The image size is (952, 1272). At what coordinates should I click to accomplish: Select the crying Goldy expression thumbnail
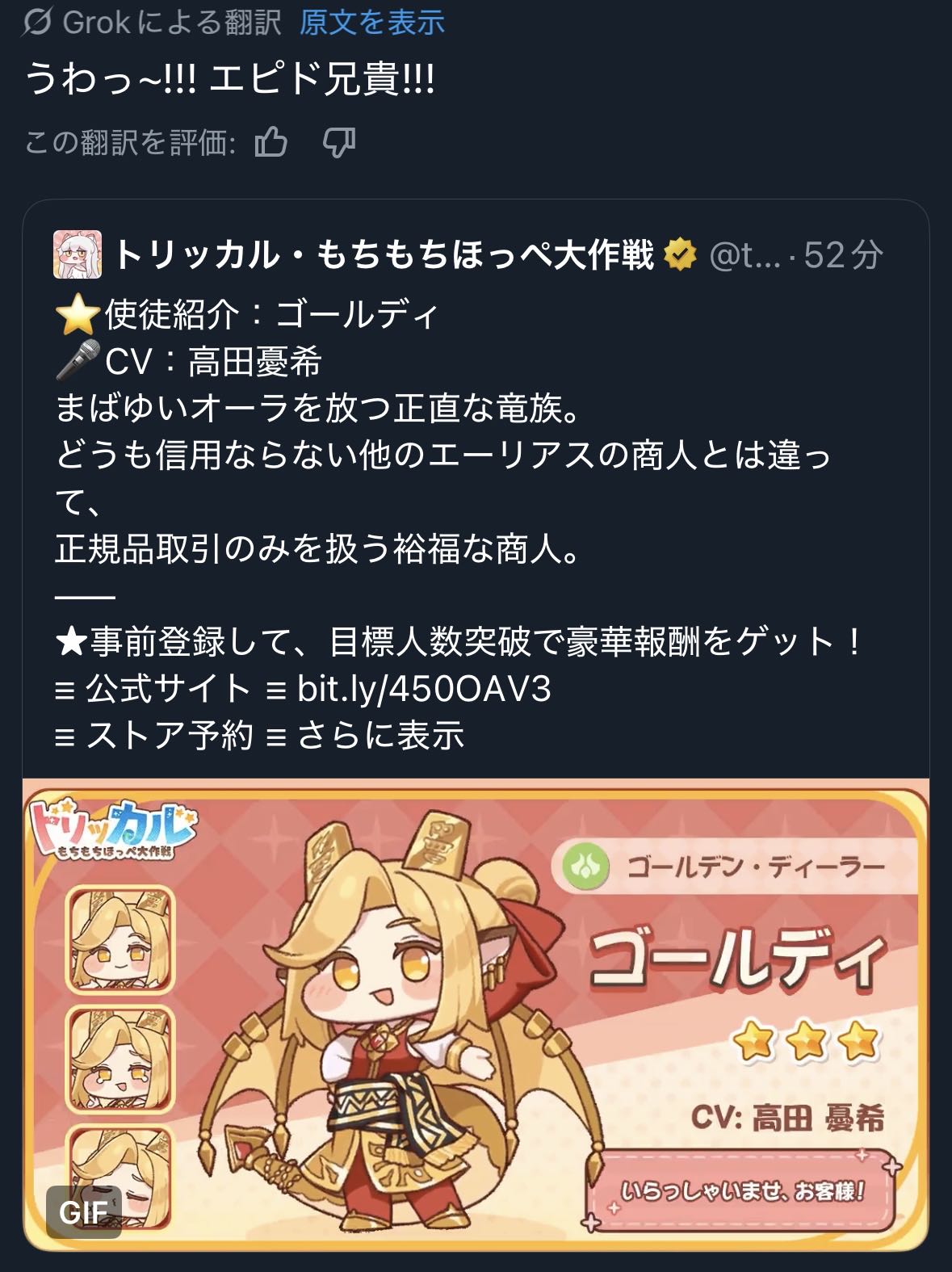point(120,1060)
